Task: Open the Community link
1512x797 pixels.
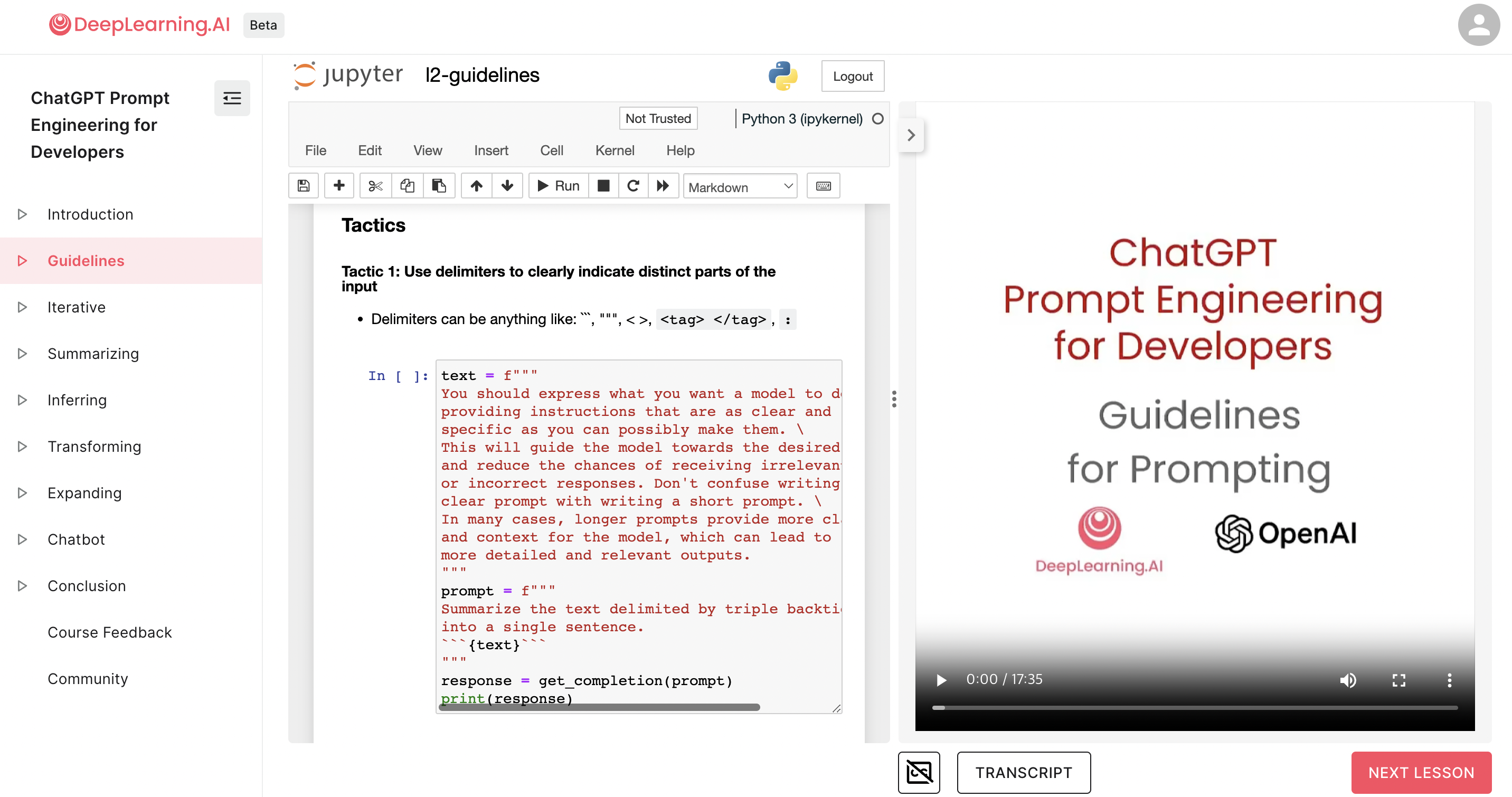Action: pos(88,678)
